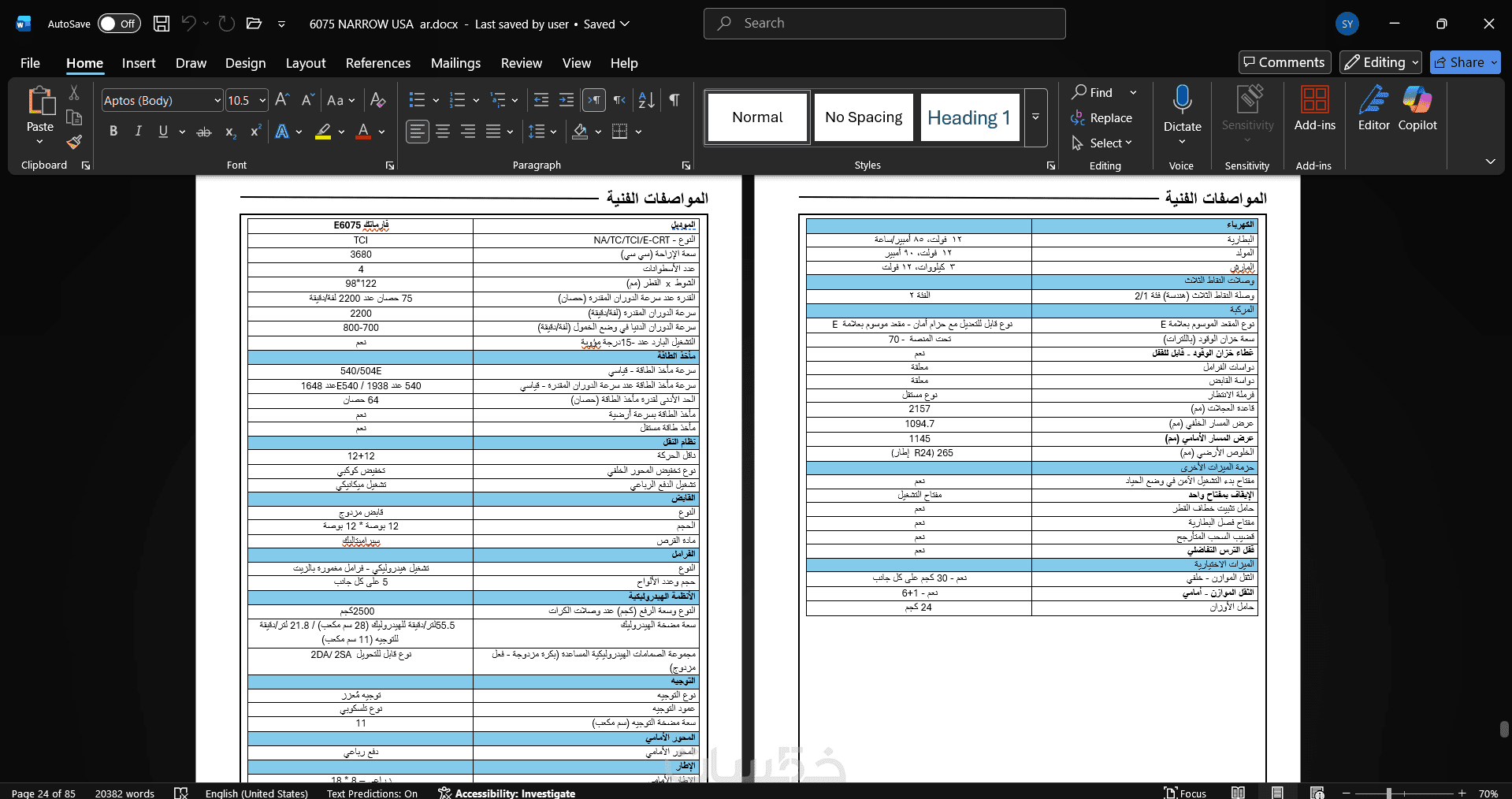The width and height of the screenshot is (1512, 799).
Task: Click the Share button
Action: [1465, 62]
